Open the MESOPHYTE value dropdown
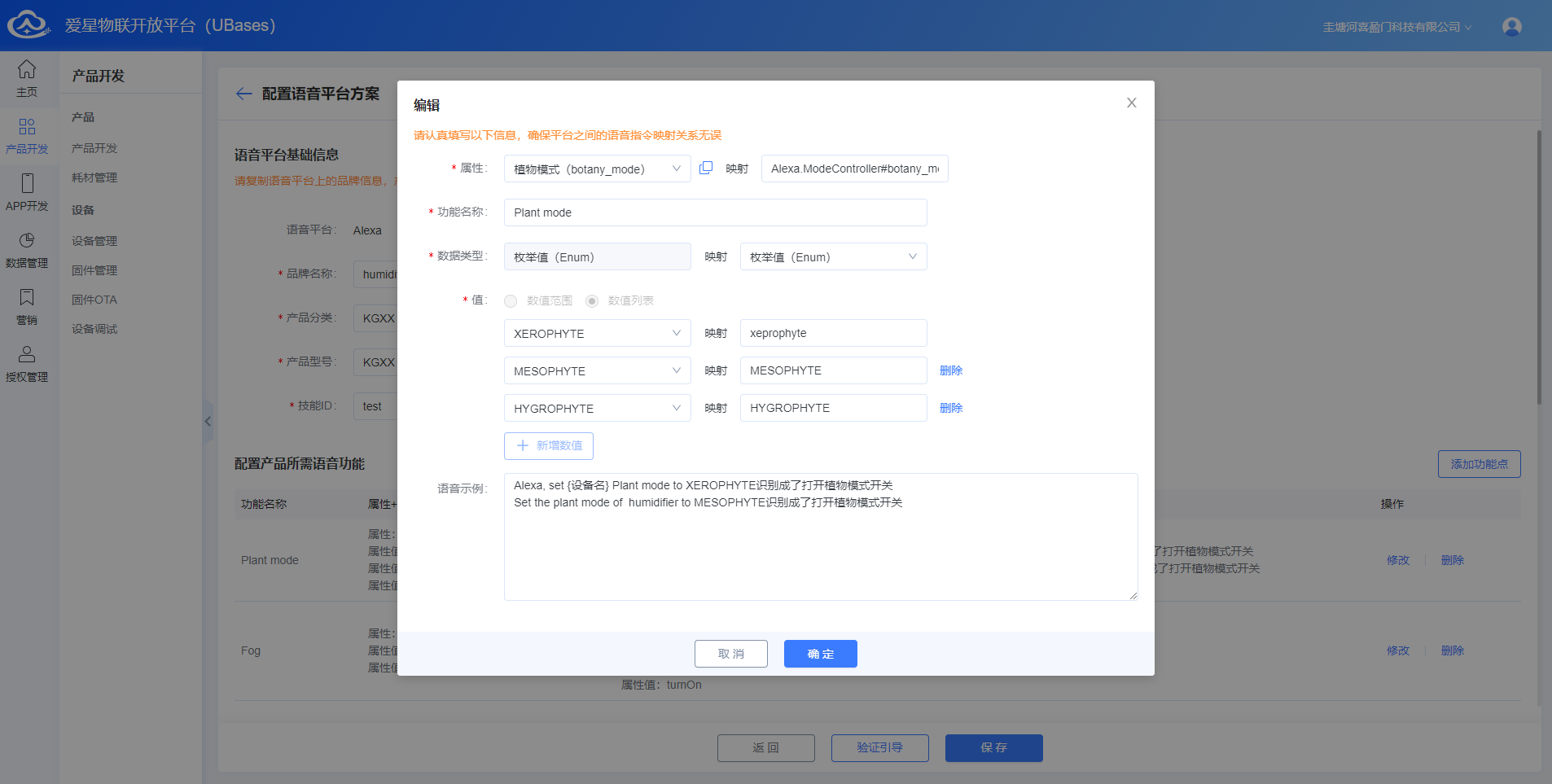Viewport: 1552px width, 784px height. [x=597, y=370]
